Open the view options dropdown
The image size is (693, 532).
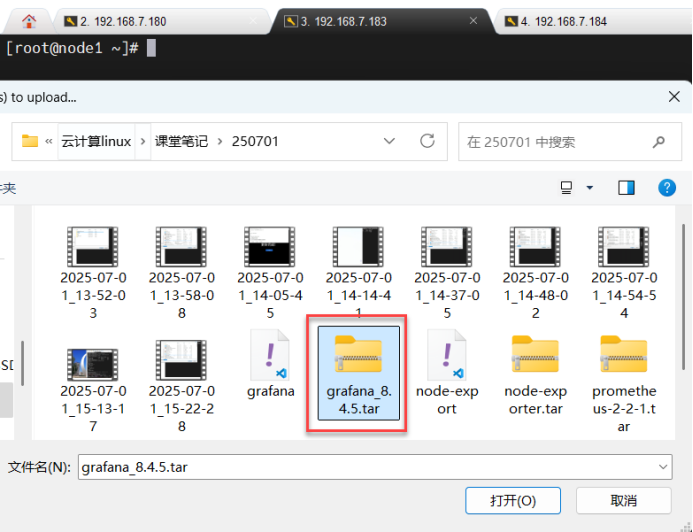point(589,188)
